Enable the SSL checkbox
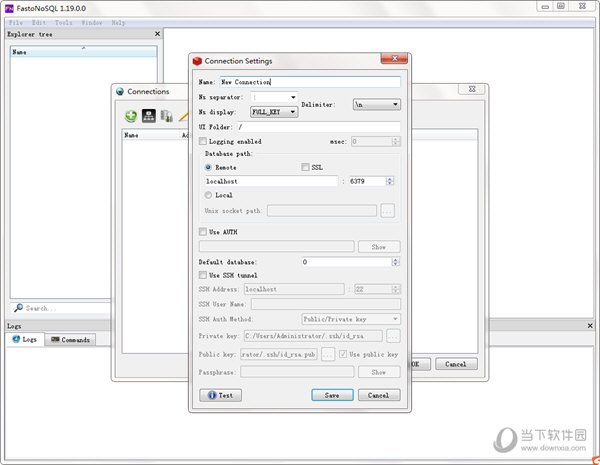Viewport: 600px width, 465px height. [305, 167]
